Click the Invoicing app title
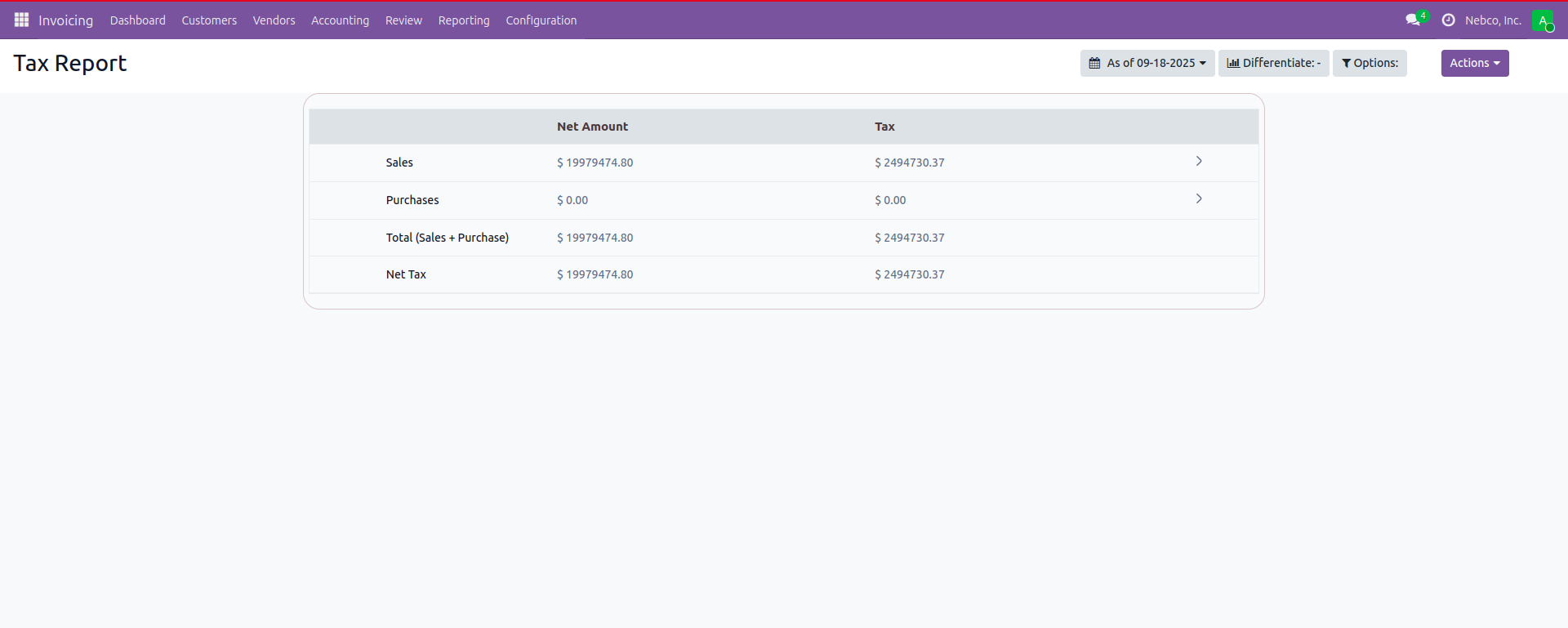The height and width of the screenshot is (628, 1568). (x=65, y=20)
